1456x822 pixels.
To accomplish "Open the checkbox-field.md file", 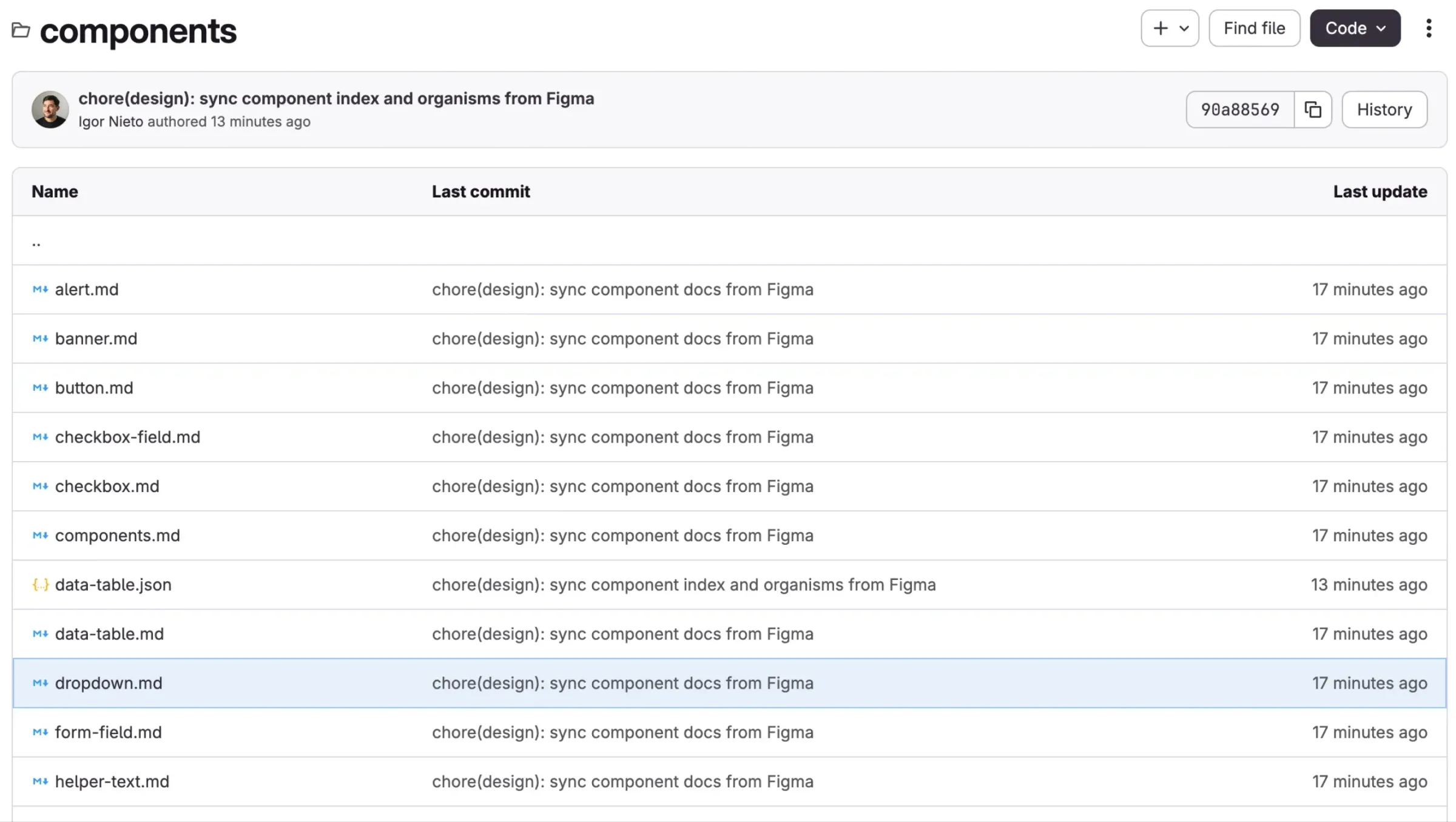I will pyautogui.click(x=127, y=437).
